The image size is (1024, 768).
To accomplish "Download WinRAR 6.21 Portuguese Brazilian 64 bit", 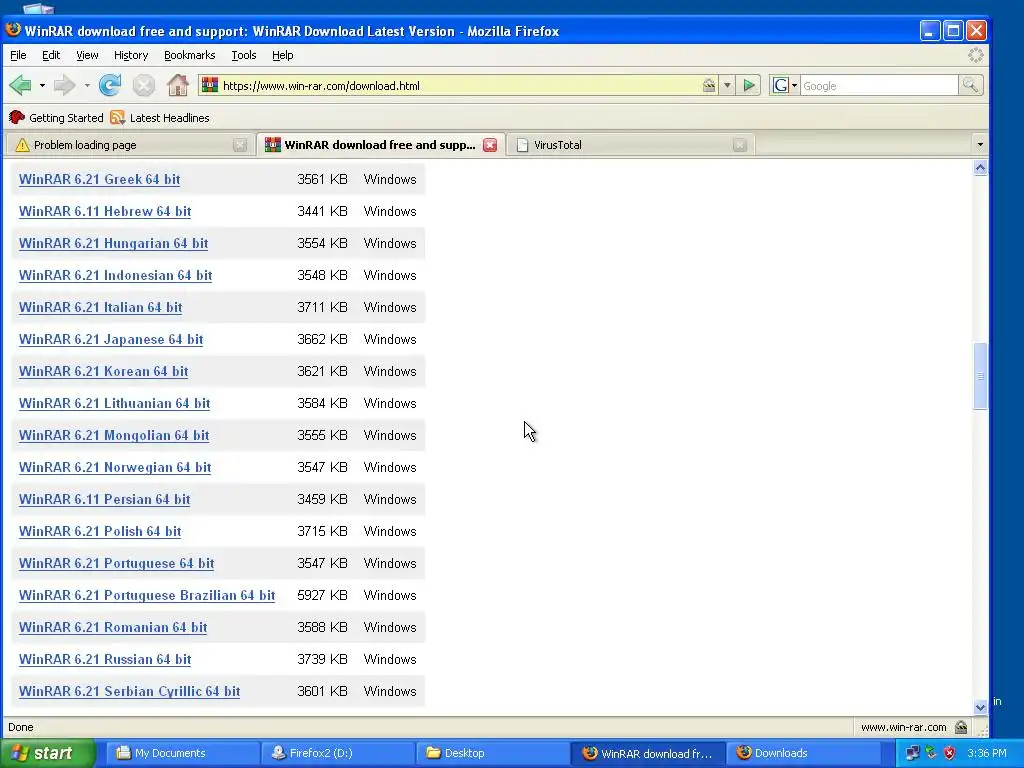I will [146, 596].
